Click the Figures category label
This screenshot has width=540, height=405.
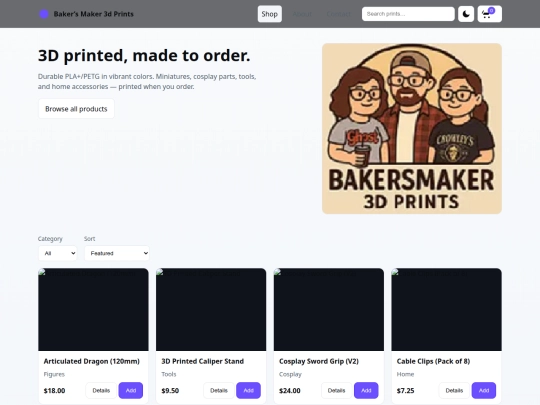pyautogui.click(x=54, y=374)
